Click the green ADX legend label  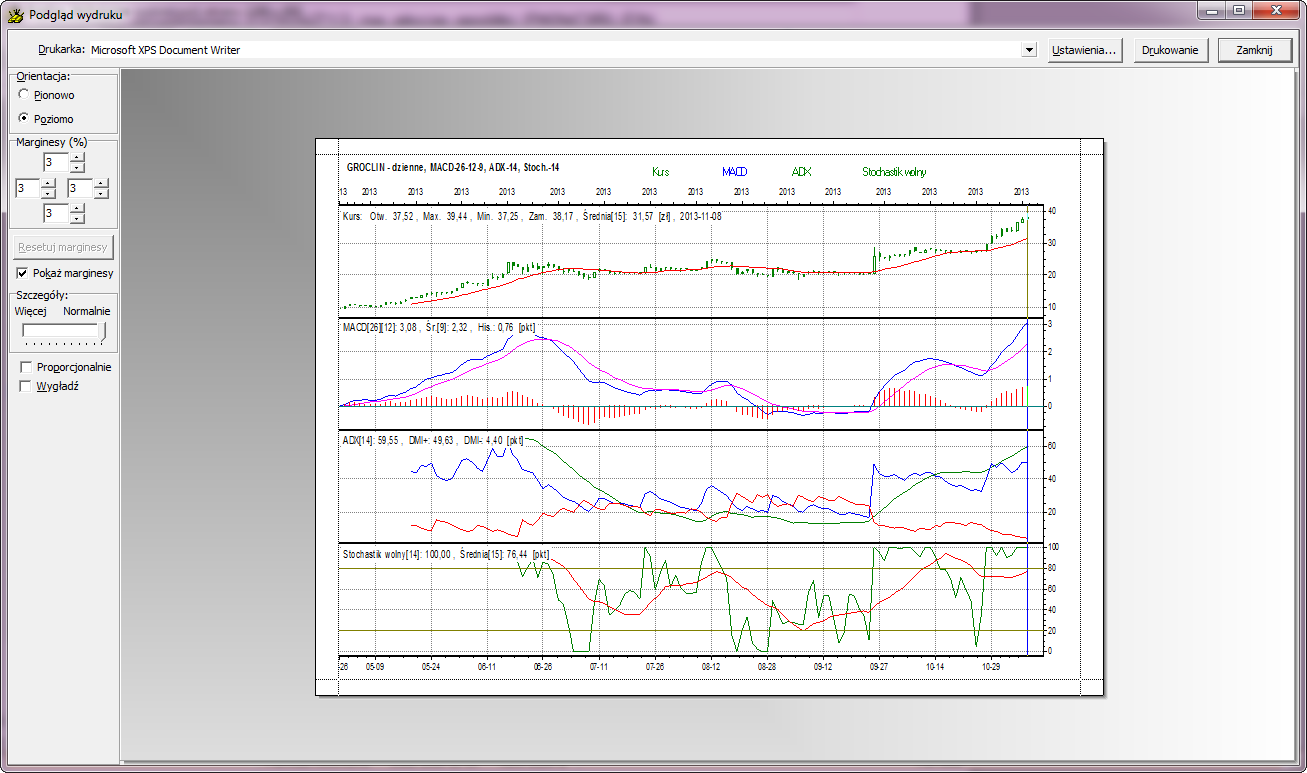point(801,172)
